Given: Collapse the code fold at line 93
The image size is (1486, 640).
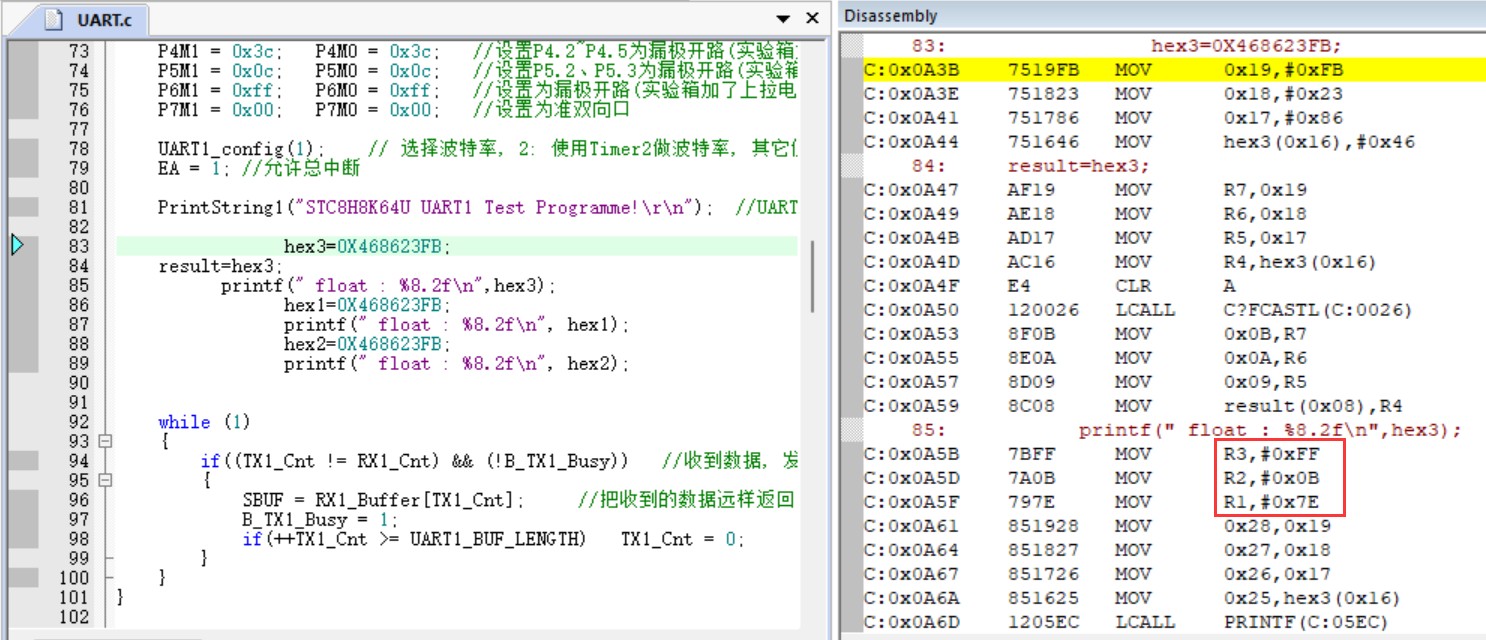Looking at the screenshot, I should point(106,441).
